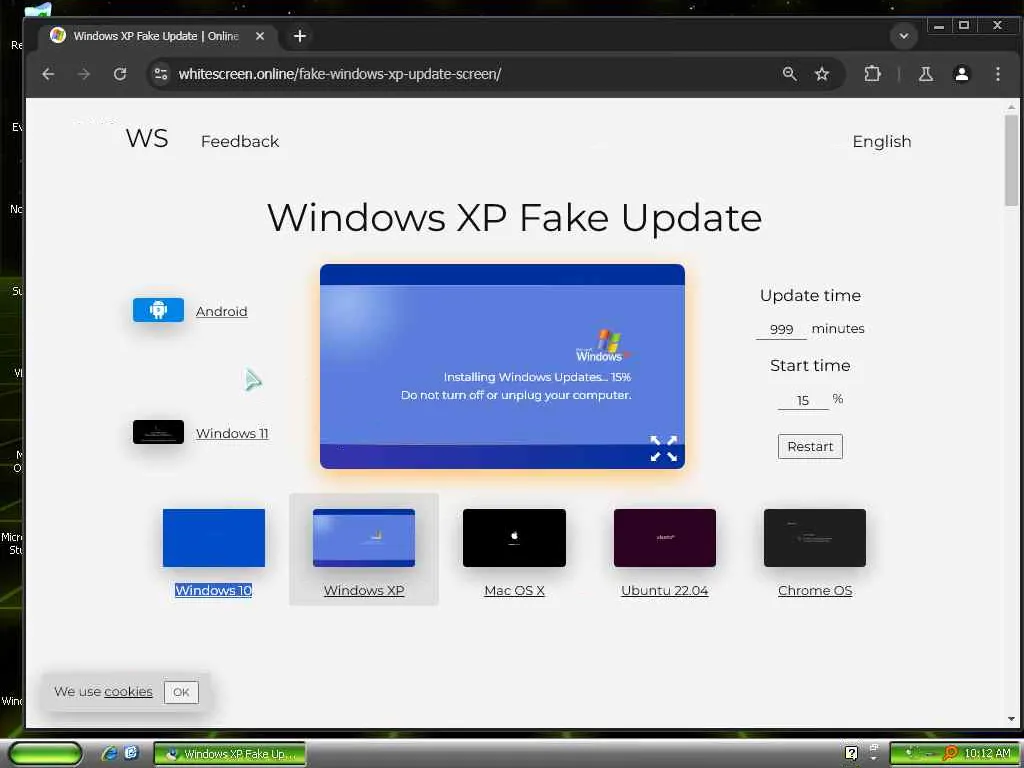This screenshot has width=1024, height=768.
Task: Open the Chrome OS text link
Action: pyautogui.click(x=815, y=590)
